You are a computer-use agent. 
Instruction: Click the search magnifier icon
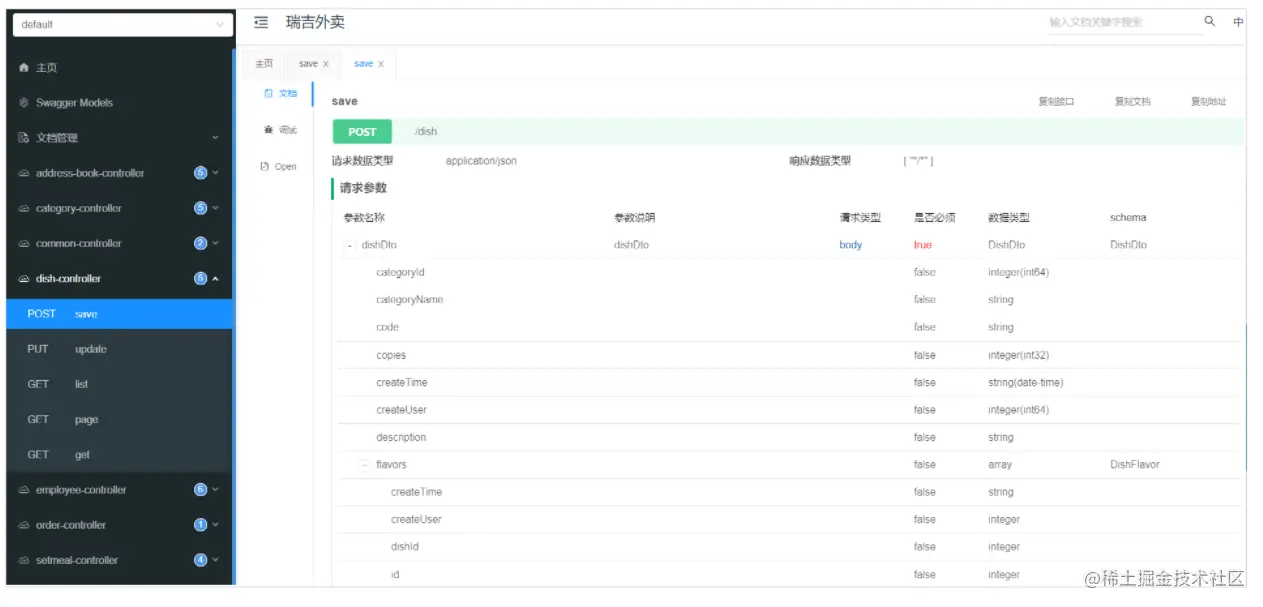1210,21
